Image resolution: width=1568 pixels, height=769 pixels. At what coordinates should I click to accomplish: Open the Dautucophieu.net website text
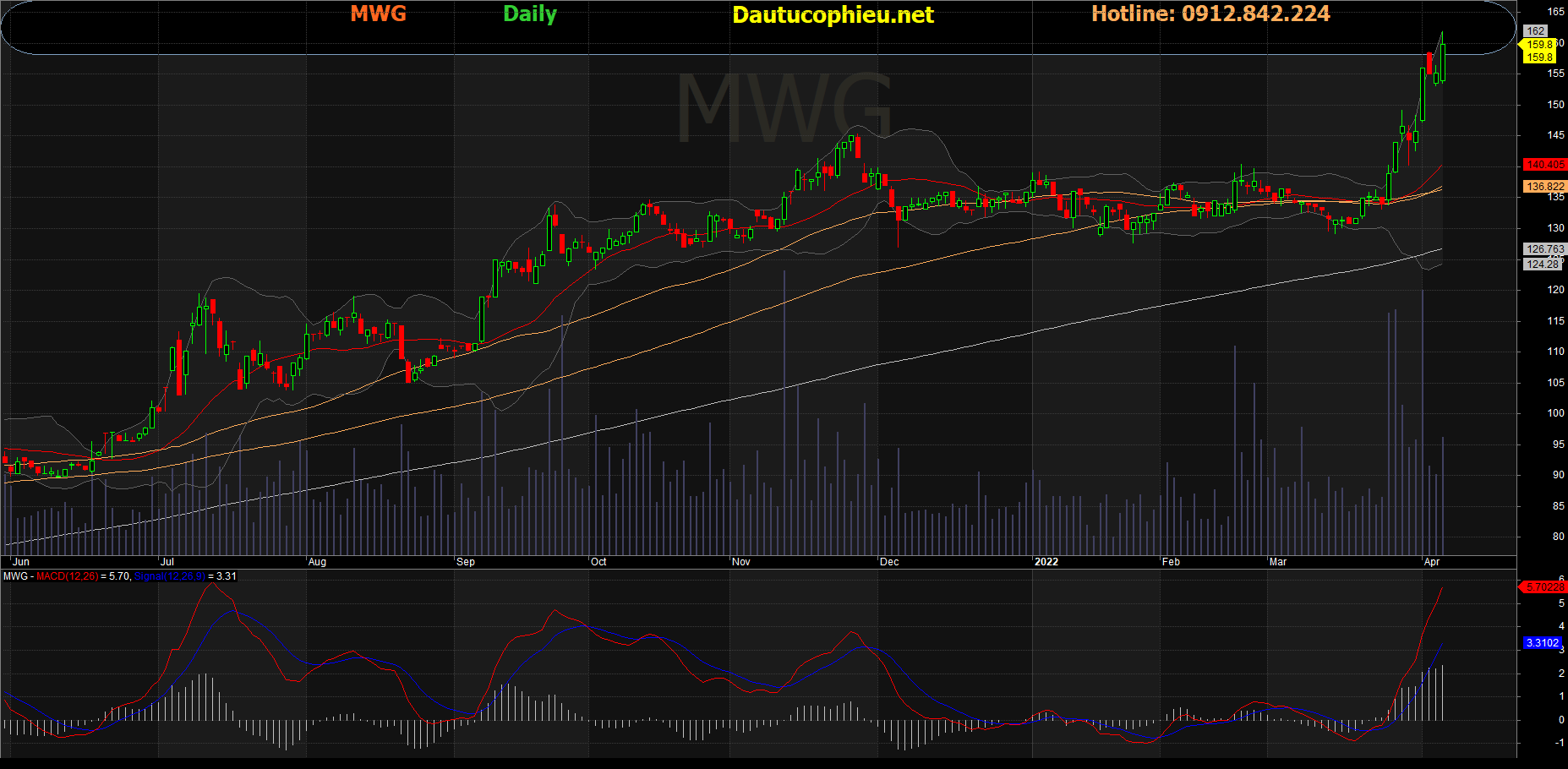pos(833,15)
